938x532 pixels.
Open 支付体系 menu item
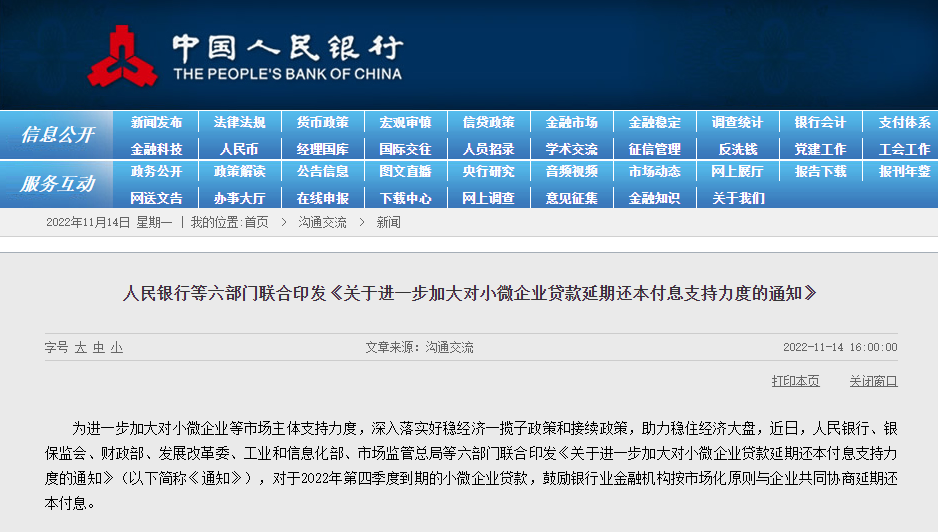[904, 123]
